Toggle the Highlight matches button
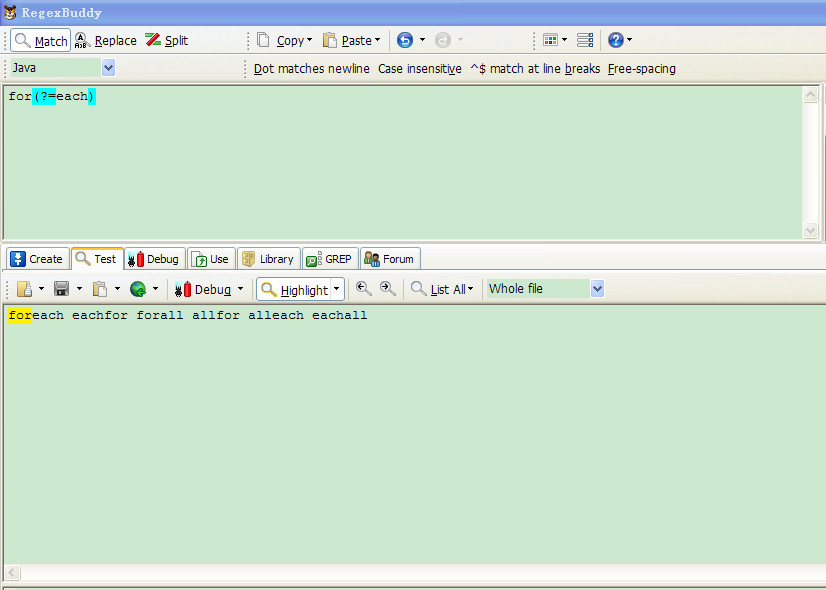Screen dimensions: 826x590 (294, 289)
